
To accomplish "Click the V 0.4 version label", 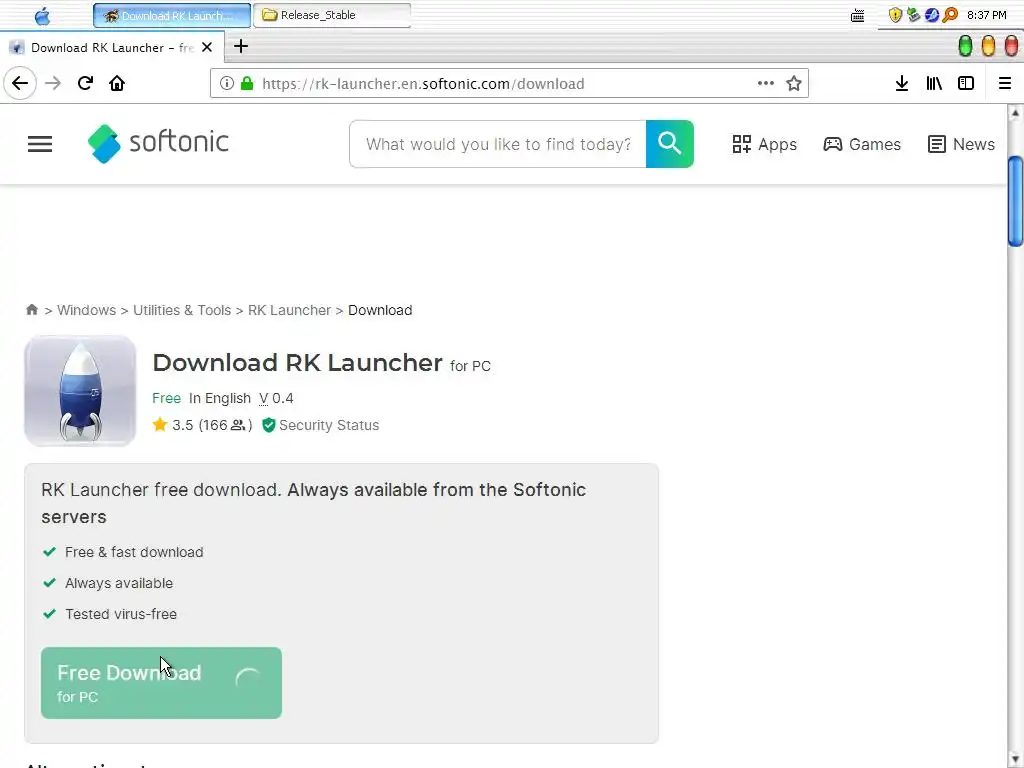I will pyautogui.click(x=276, y=398).
